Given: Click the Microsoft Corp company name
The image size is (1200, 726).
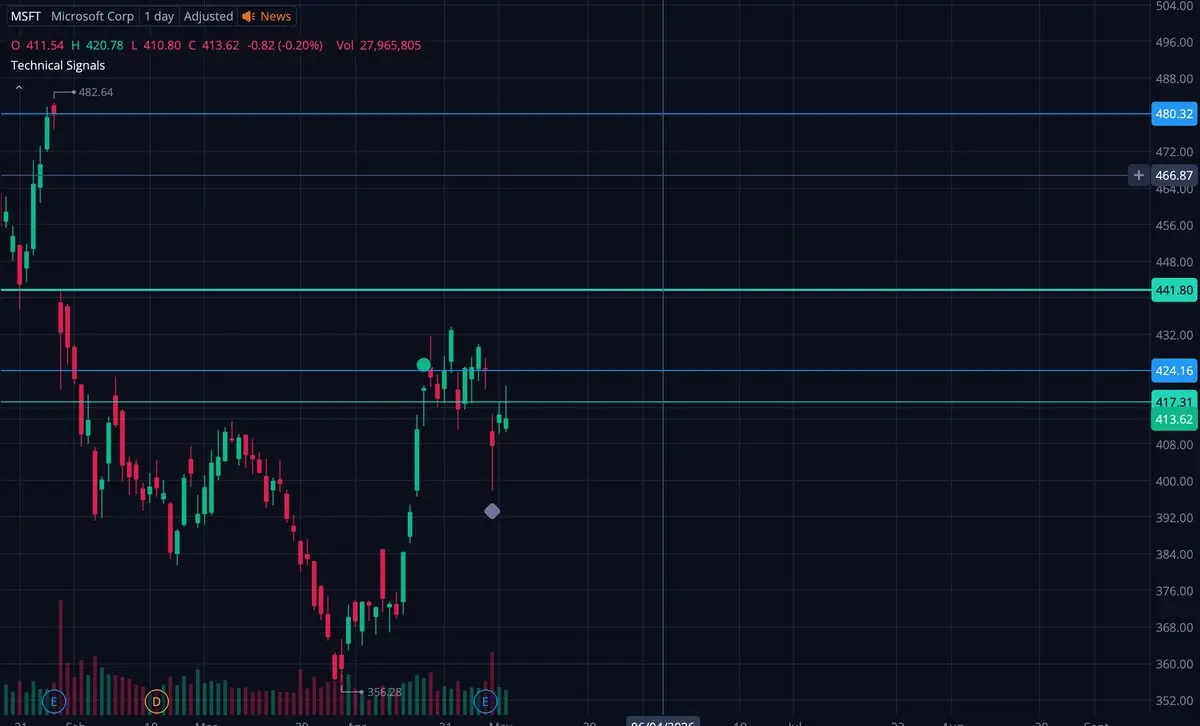Looking at the screenshot, I should tap(92, 16).
